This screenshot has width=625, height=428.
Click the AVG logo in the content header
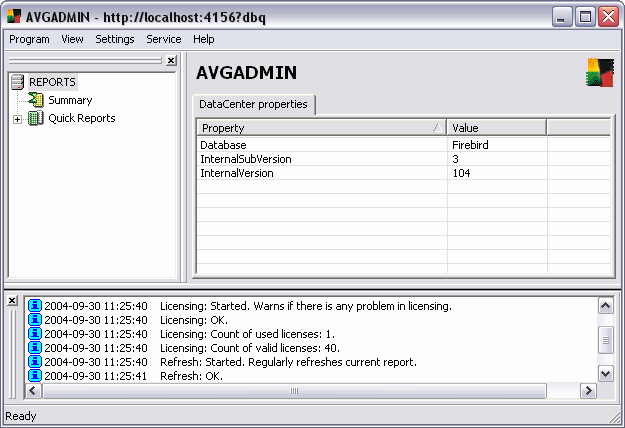coord(600,73)
